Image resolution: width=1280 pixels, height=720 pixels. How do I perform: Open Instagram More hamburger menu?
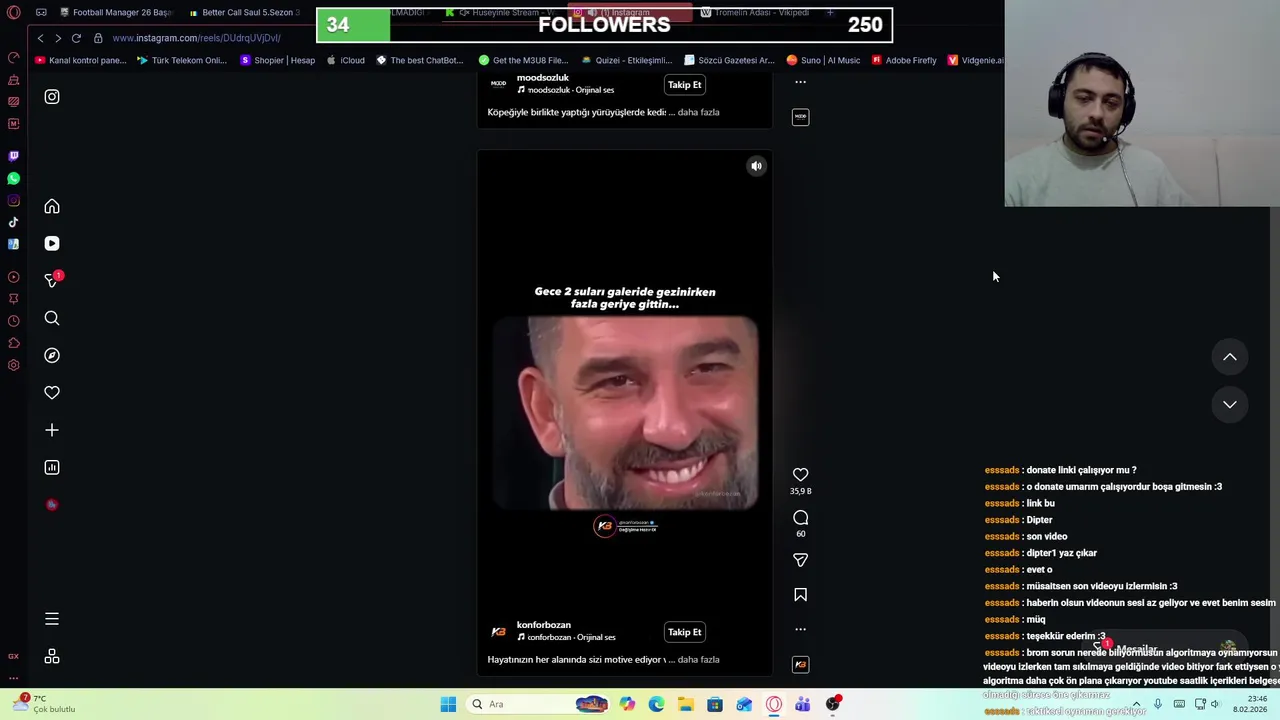tap(52, 619)
